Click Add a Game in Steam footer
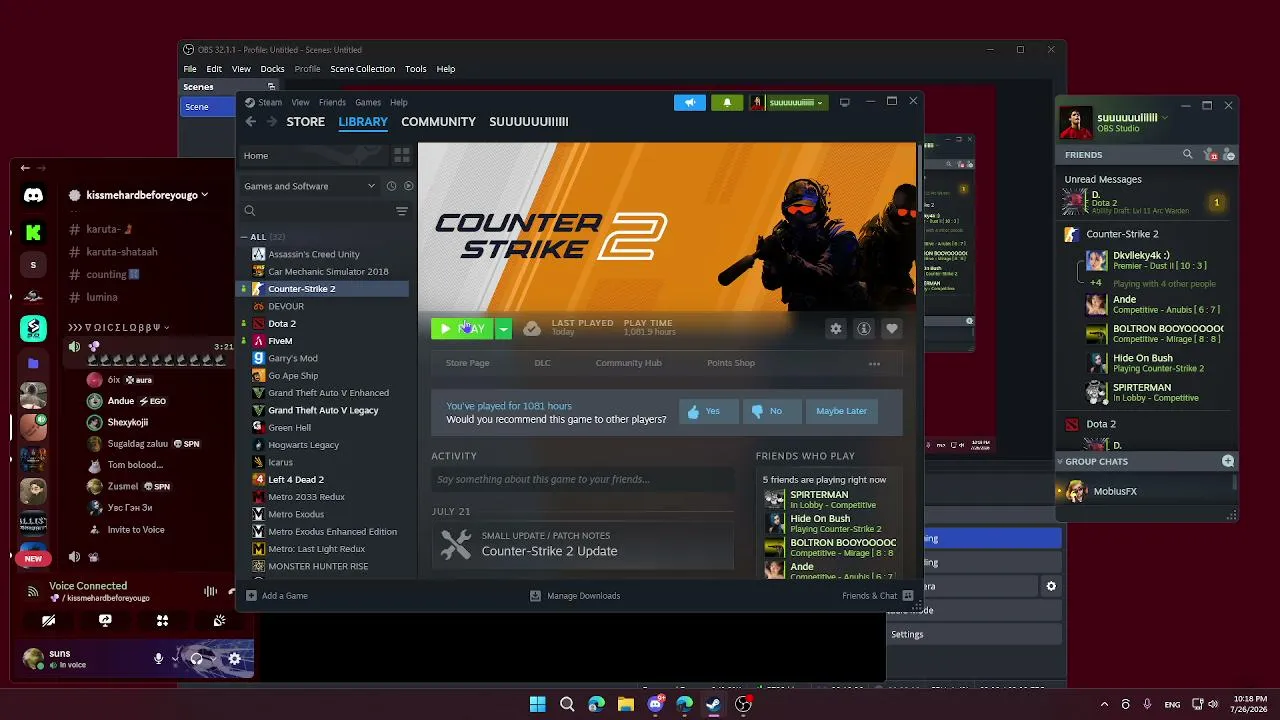Viewport: 1280px width, 720px height. pyautogui.click(x=277, y=596)
